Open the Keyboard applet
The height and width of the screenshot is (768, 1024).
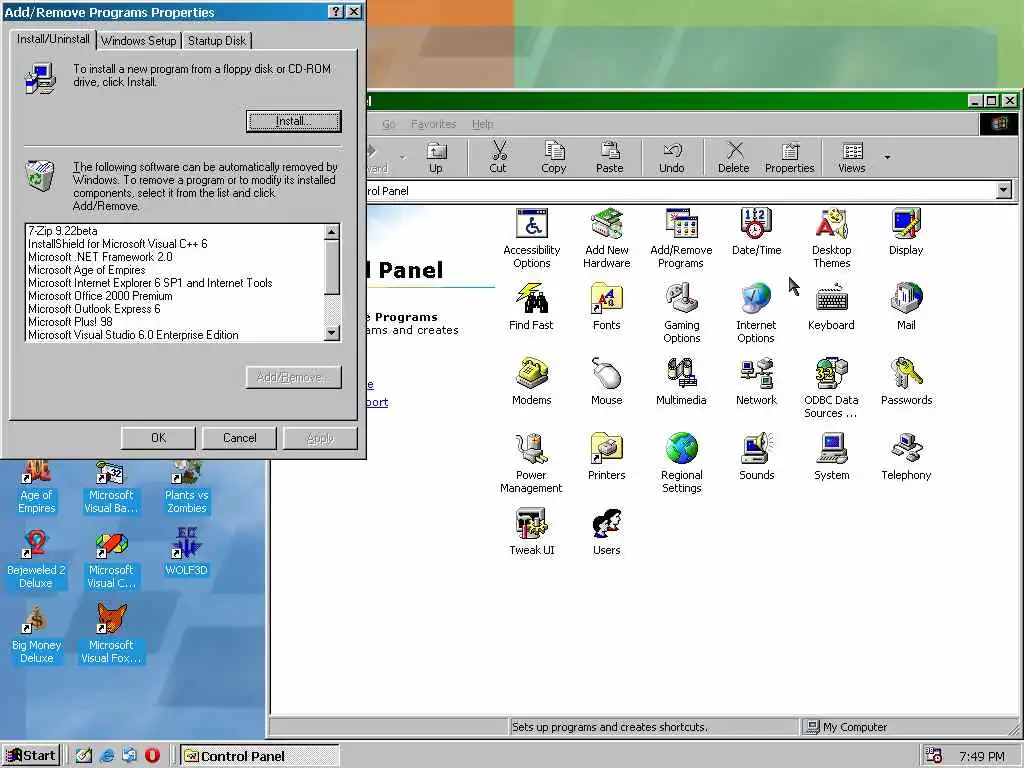tap(831, 307)
